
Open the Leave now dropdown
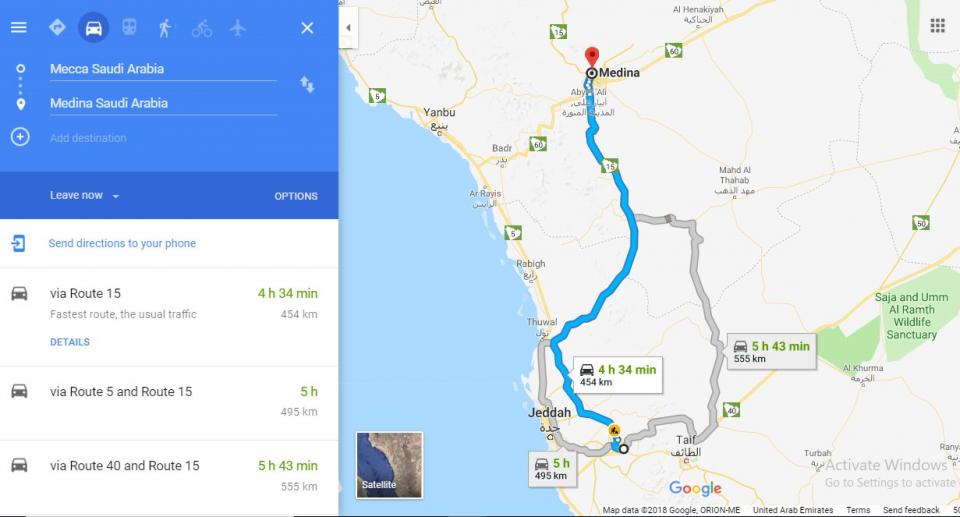84,195
